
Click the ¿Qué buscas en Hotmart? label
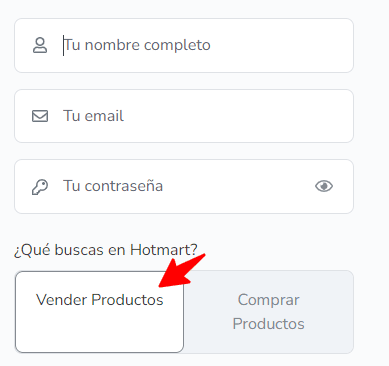click(x=106, y=250)
